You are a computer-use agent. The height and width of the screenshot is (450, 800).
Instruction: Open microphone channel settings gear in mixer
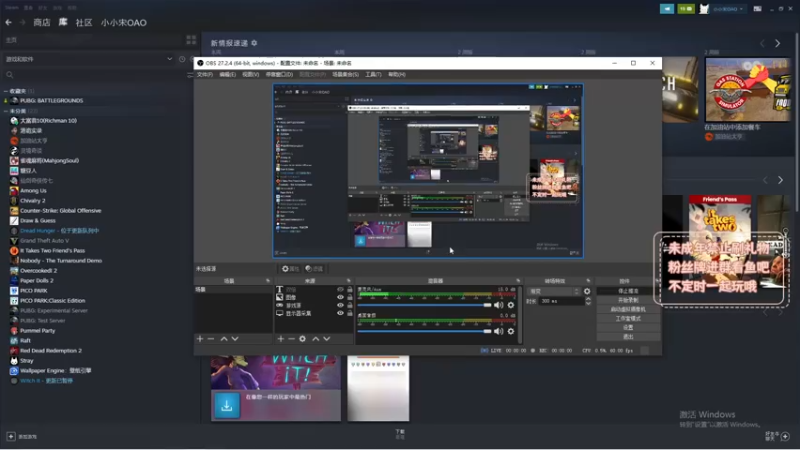(511, 305)
